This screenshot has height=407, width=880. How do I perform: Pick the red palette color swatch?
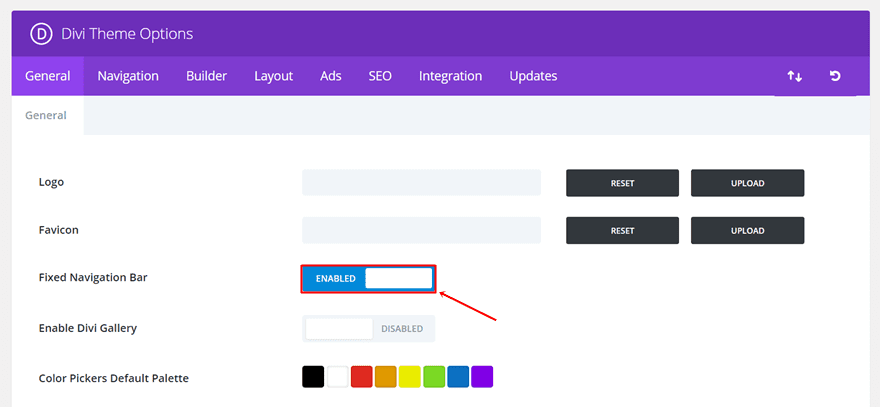pyautogui.click(x=362, y=377)
